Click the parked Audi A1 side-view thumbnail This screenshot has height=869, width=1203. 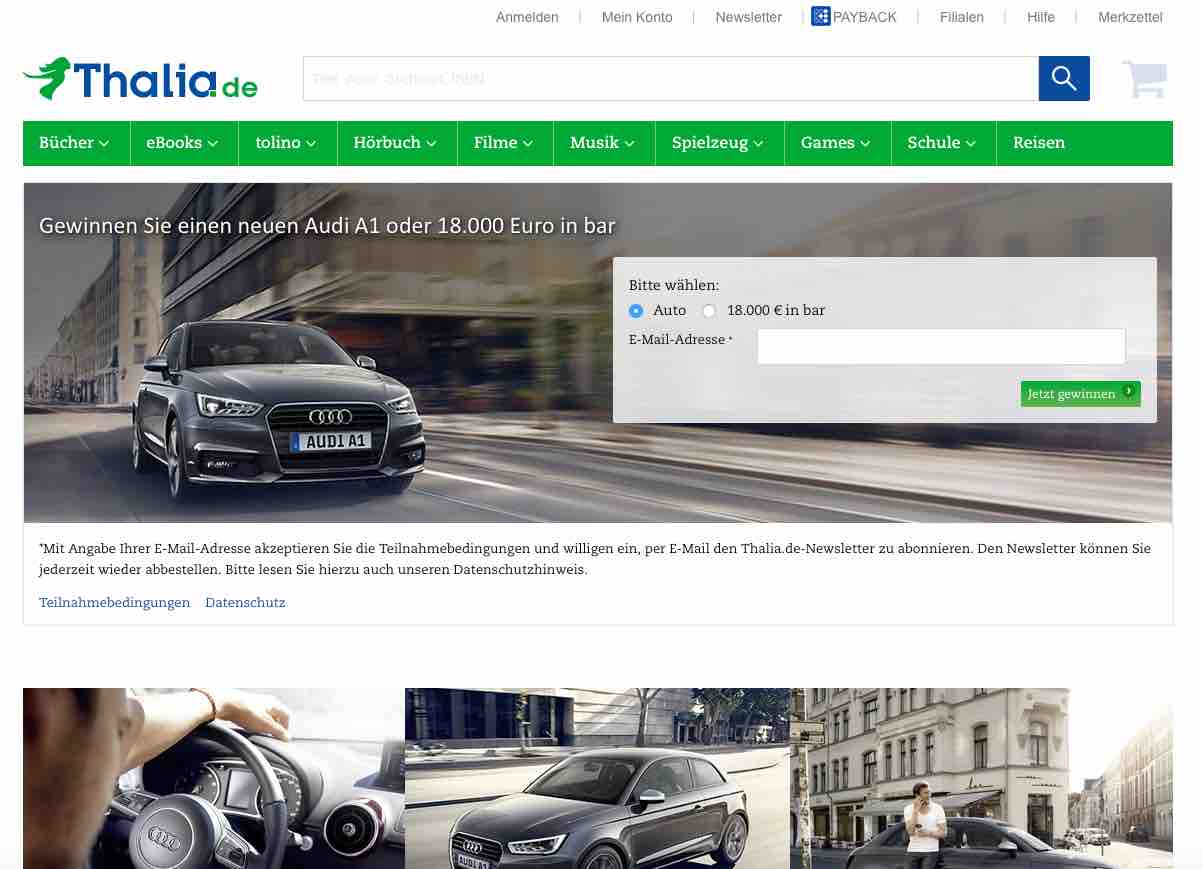point(597,778)
